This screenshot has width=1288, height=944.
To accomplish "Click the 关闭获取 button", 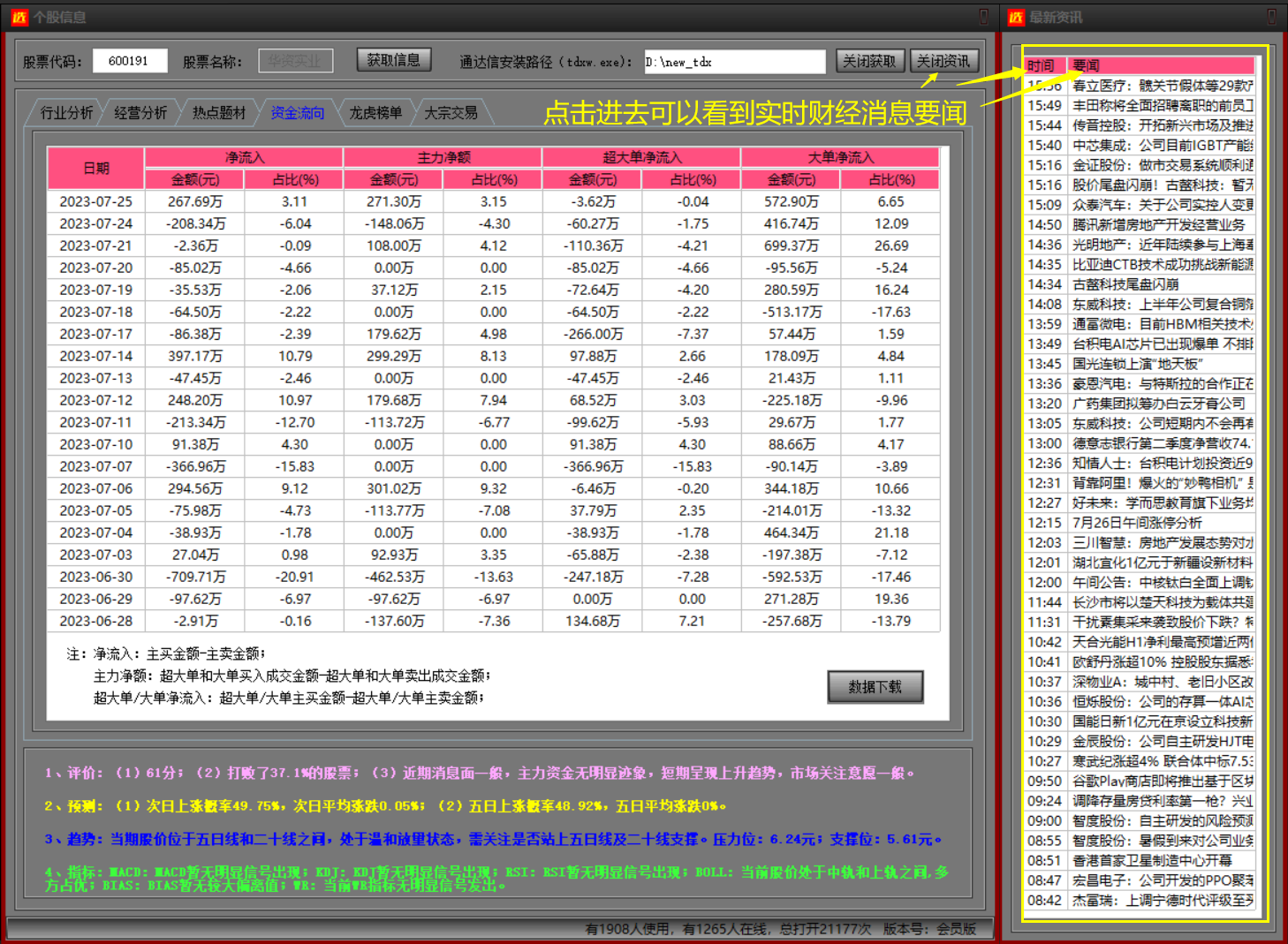I will pos(869,61).
